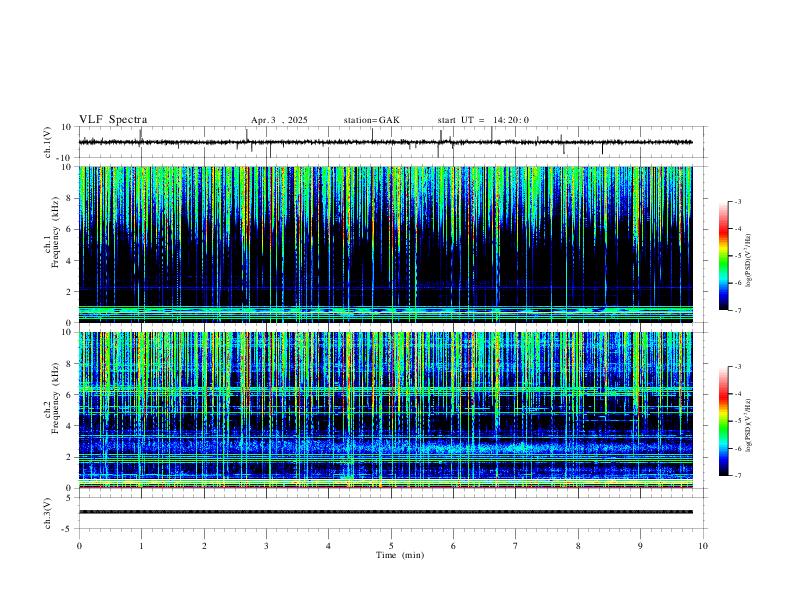792x612 pixels.
Task: Click the '-3' value on upper colorbar
Action: 737,201
